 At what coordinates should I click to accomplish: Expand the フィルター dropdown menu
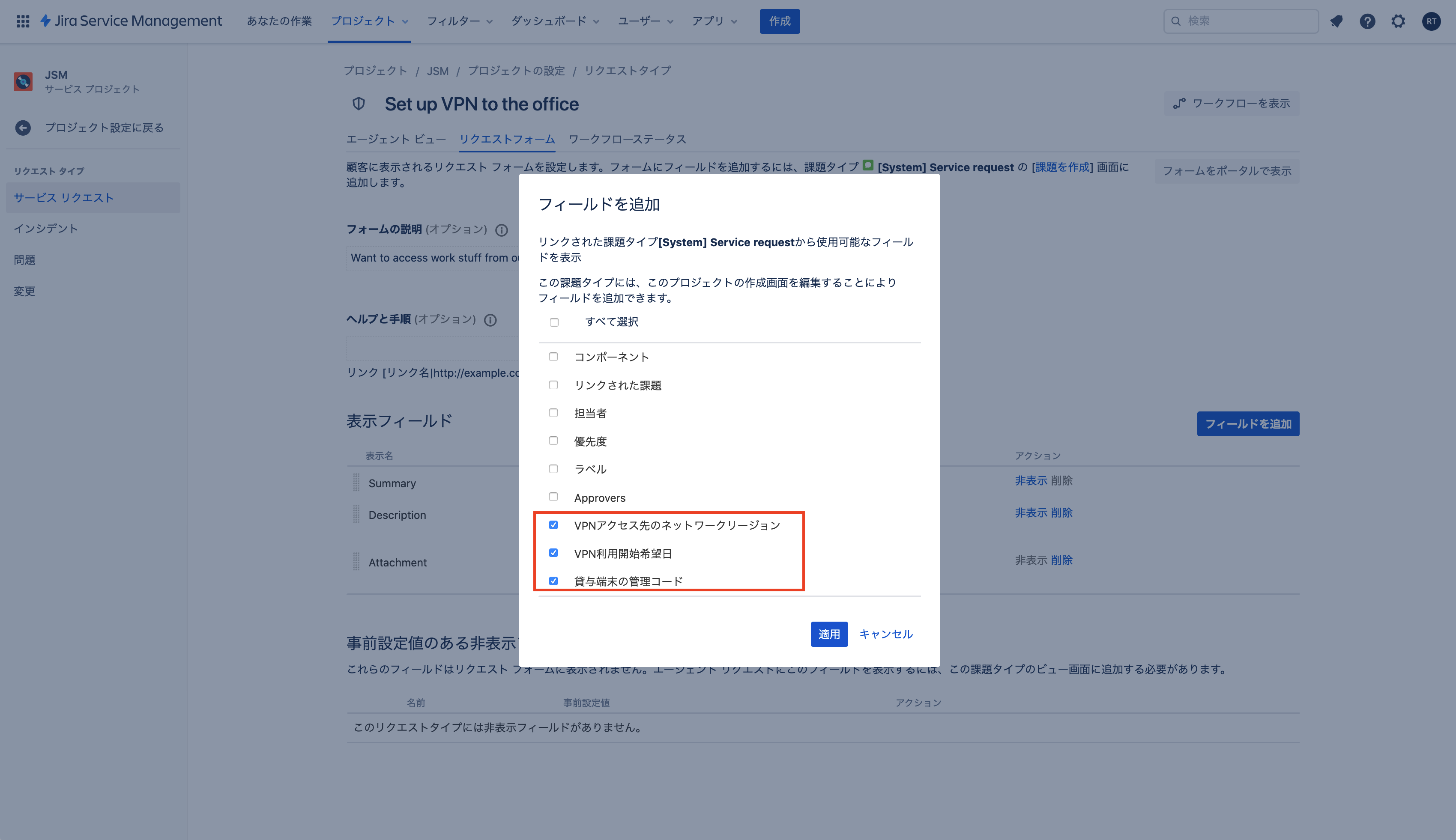(459, 21)
